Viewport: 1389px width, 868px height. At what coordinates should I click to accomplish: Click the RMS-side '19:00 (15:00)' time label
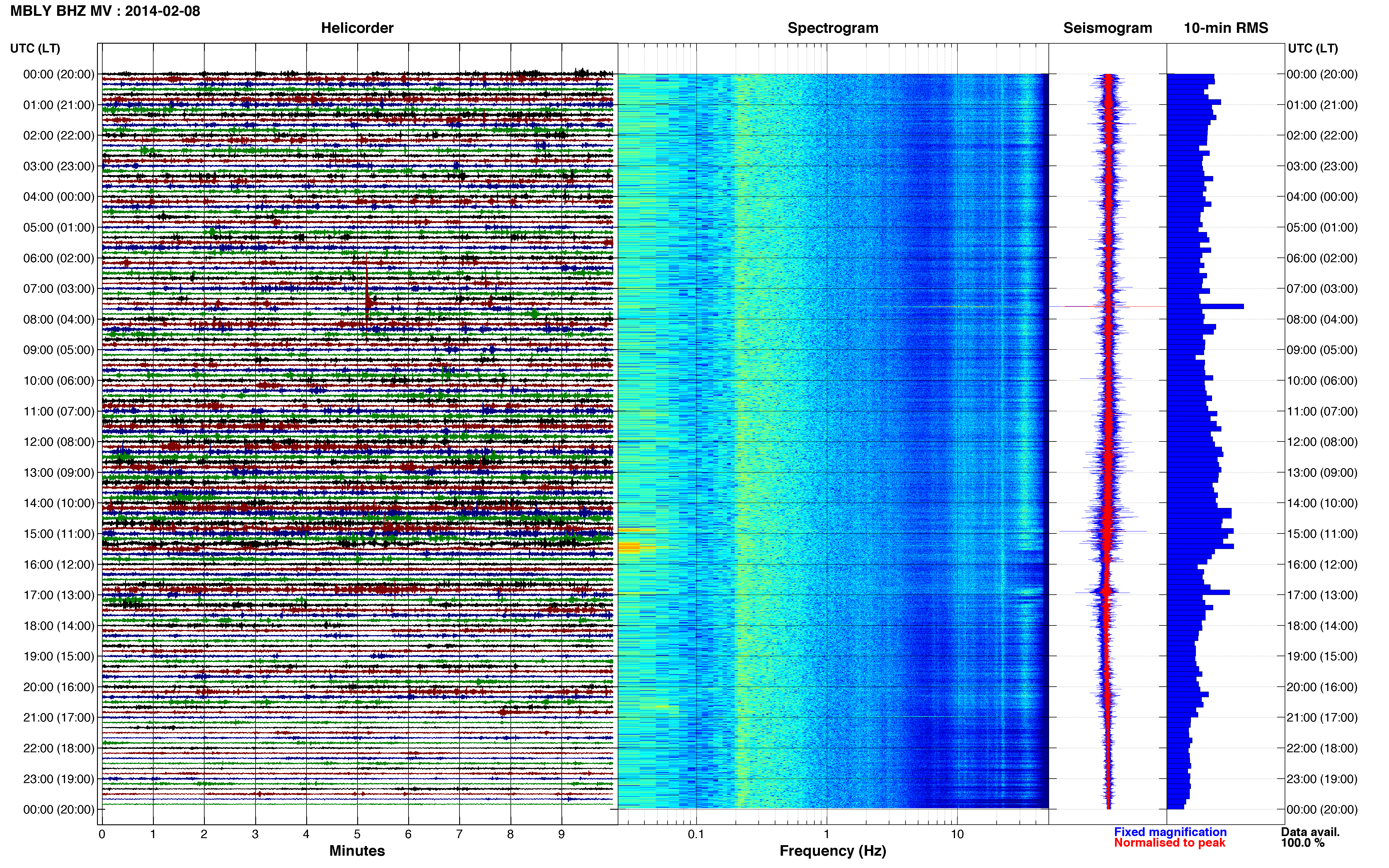1322,657
